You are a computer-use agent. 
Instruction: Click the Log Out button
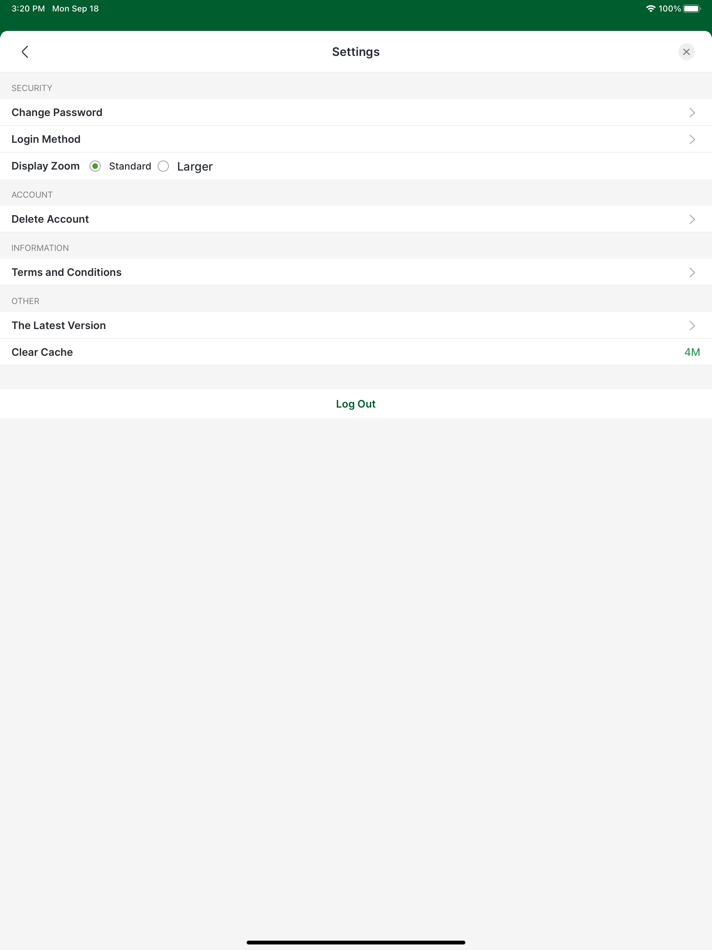pyautogui.click(x=356, y=403)
